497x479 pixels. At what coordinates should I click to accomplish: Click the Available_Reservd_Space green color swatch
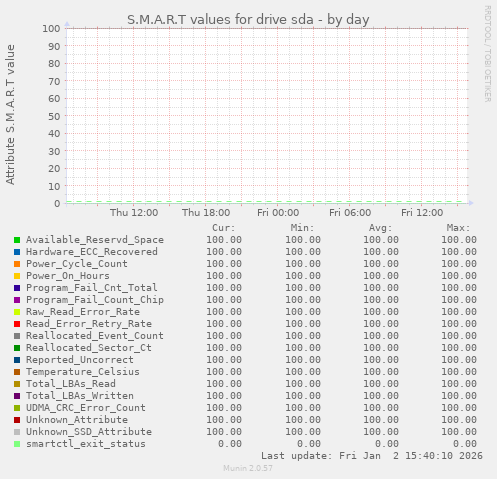pos(17,240)
